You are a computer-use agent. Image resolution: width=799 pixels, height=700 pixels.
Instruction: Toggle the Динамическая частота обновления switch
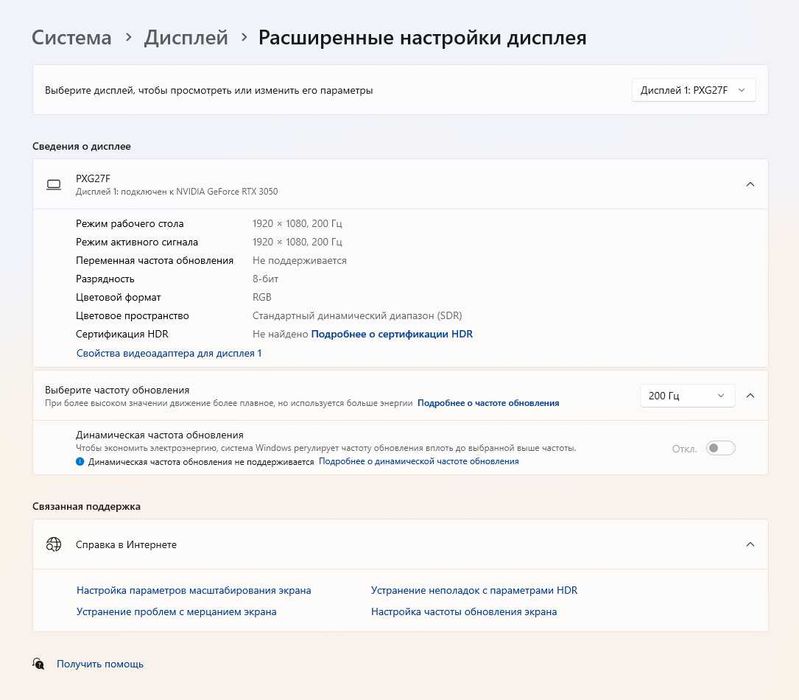point(721,448)
